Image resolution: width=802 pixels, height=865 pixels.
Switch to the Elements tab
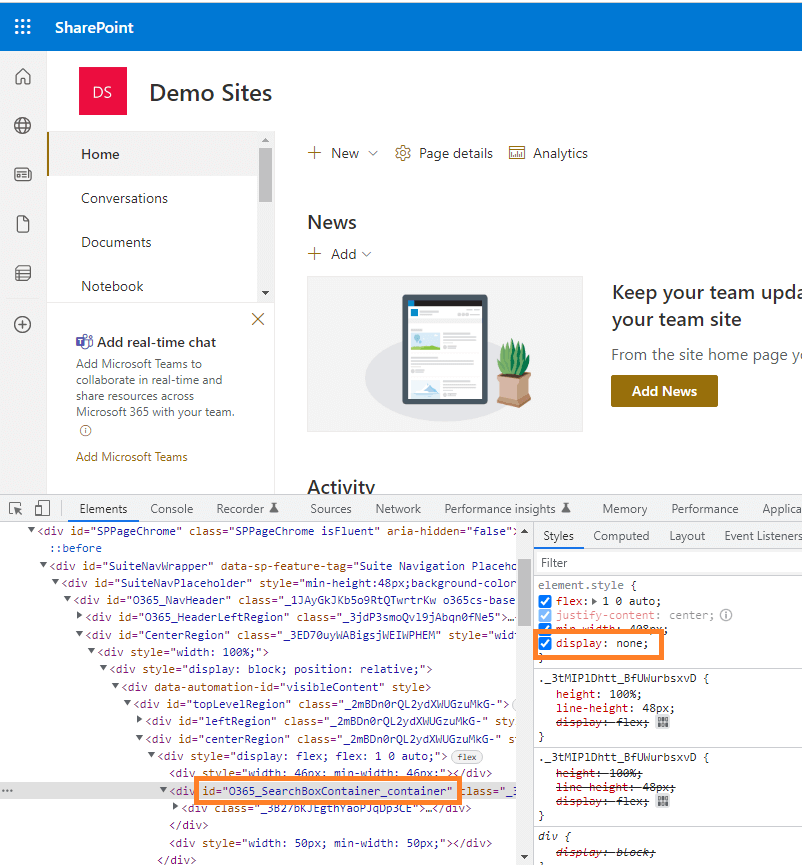103,508
